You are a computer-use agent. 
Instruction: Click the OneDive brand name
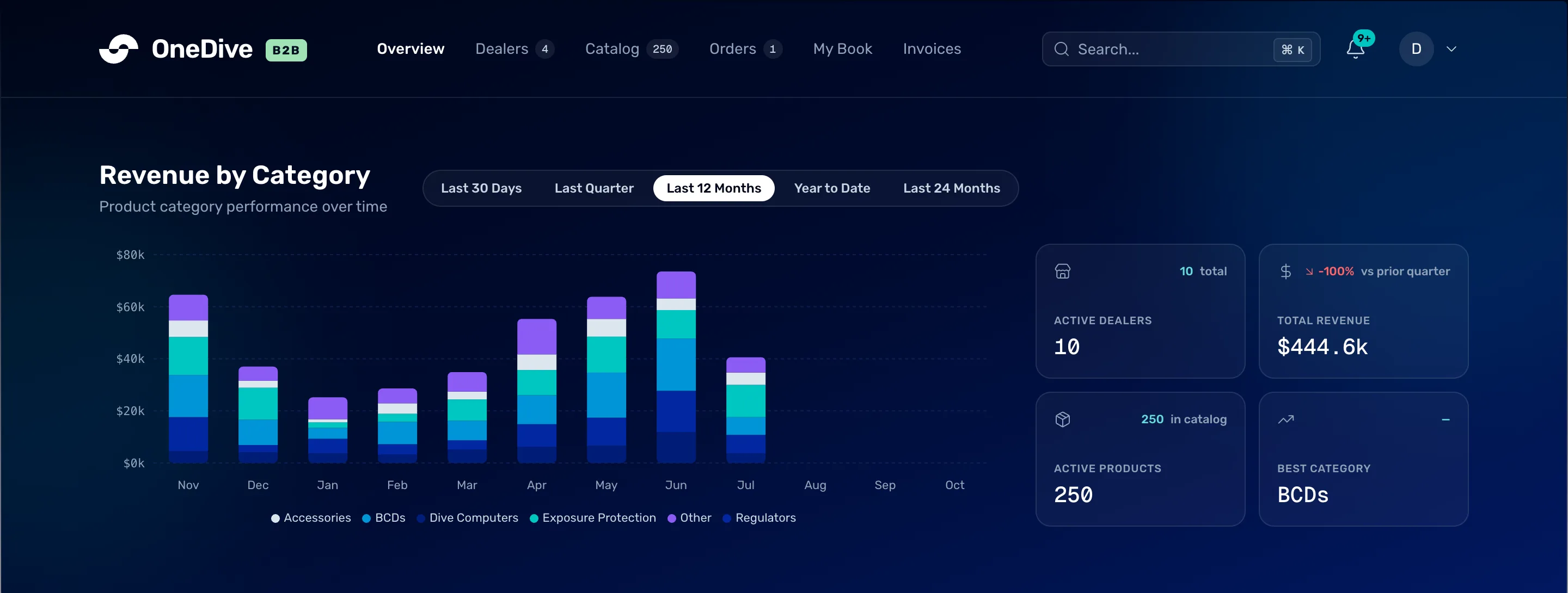coord(201,50)
